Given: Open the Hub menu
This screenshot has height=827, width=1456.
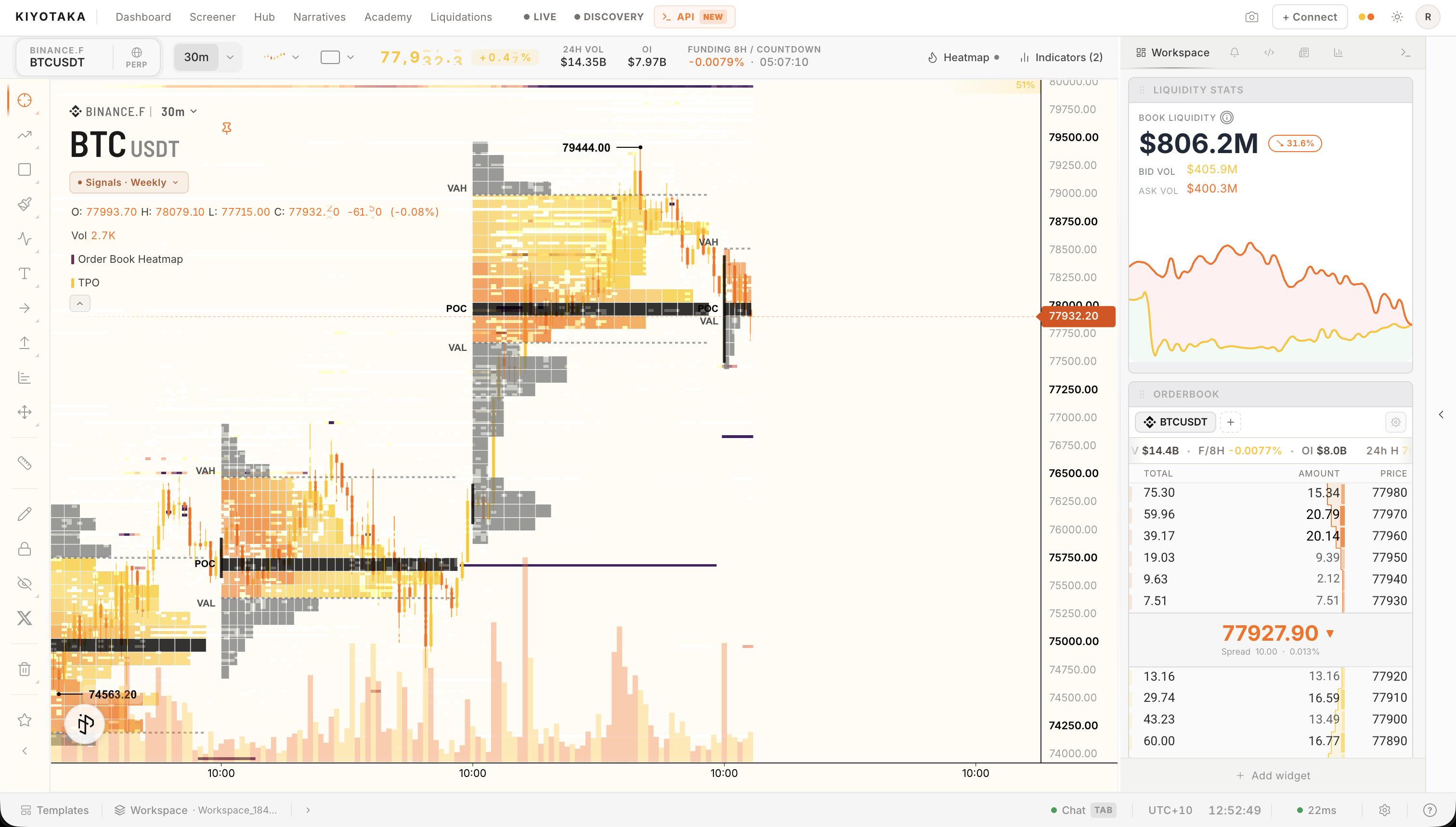Looking at the screenshot, I should [264, 17].
